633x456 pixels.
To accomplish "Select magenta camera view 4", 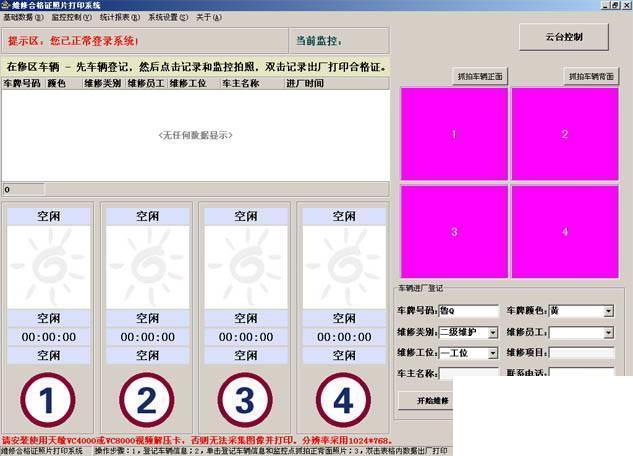I will point(565,232).
